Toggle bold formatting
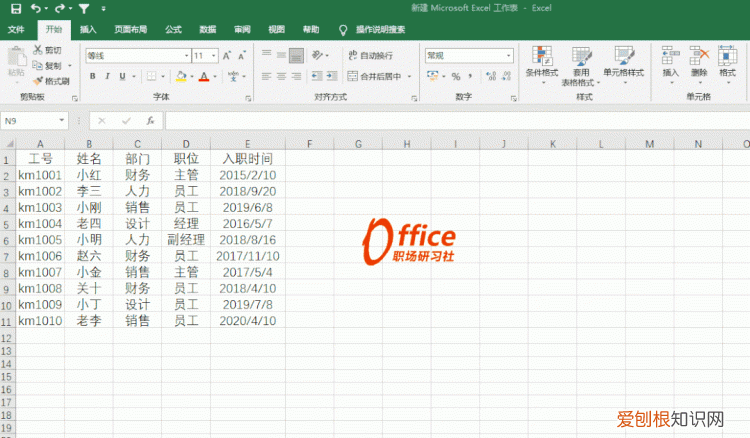The image size is (750, 438). point(92,76)
